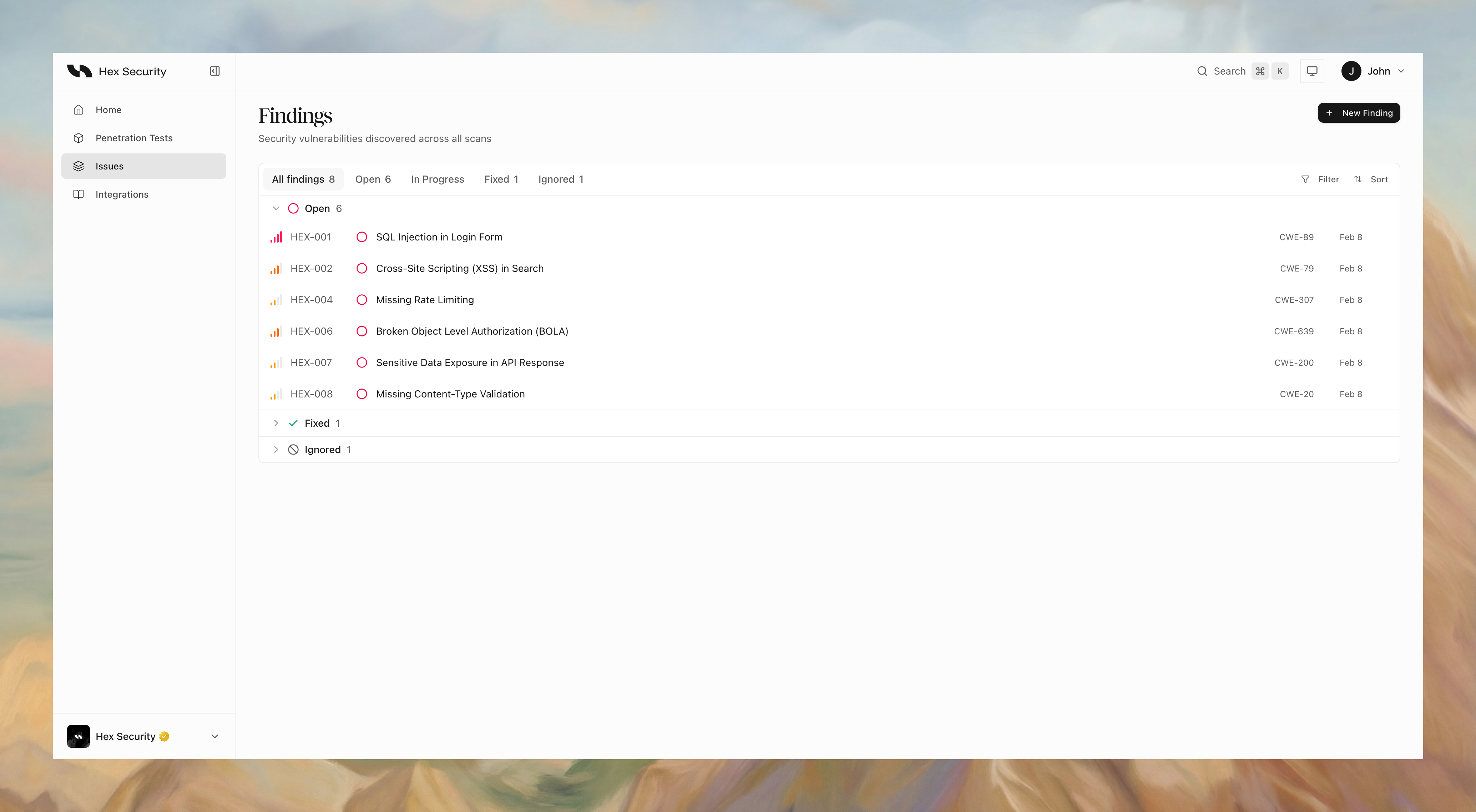Click the severity bars icon for HEX-001

276,237
